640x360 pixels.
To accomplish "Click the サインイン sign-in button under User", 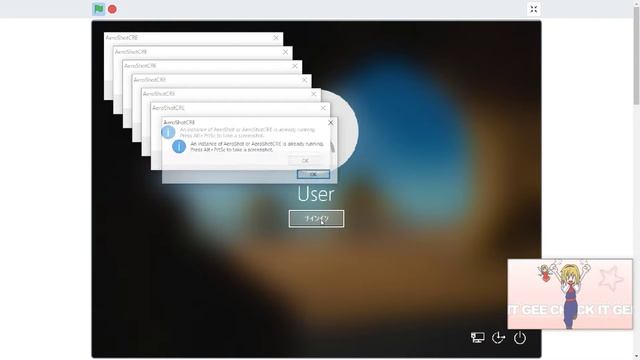I will [x=316, y=219].
